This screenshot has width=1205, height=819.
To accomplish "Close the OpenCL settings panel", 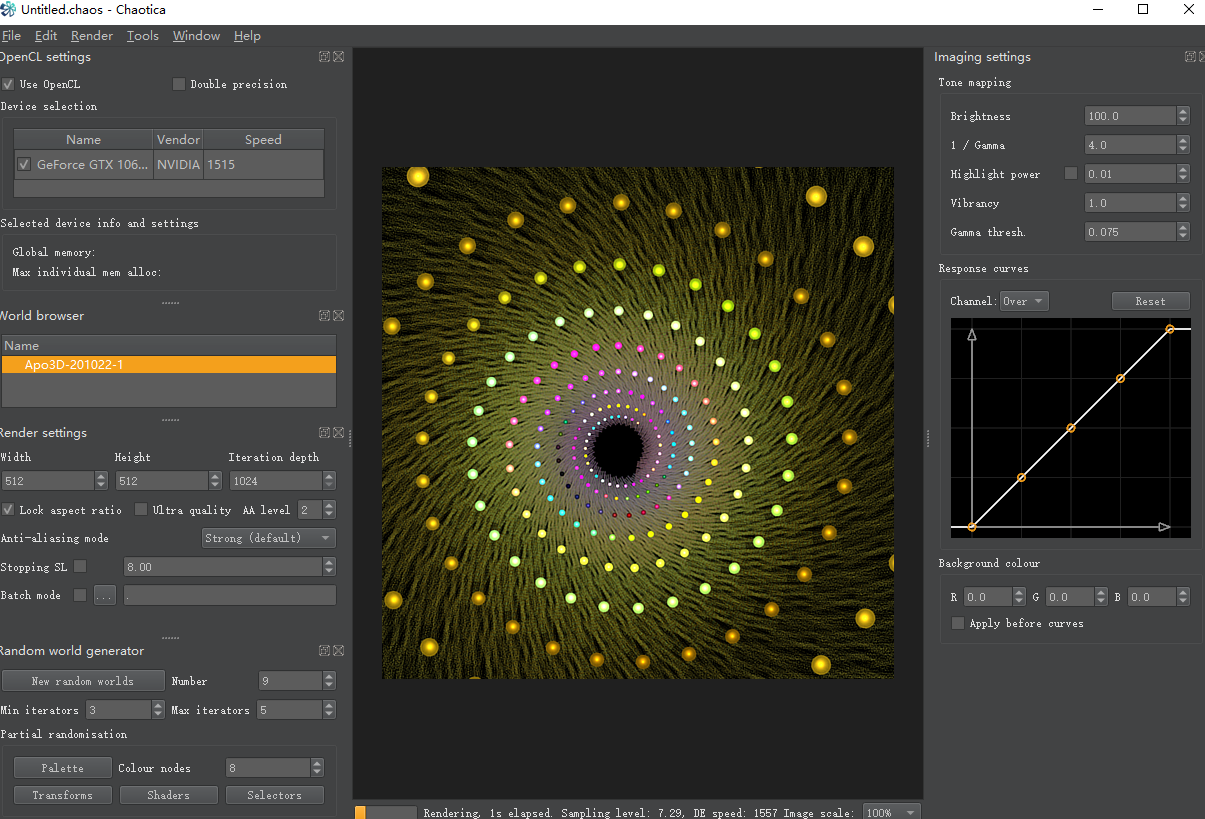I will tap(339, 58).
